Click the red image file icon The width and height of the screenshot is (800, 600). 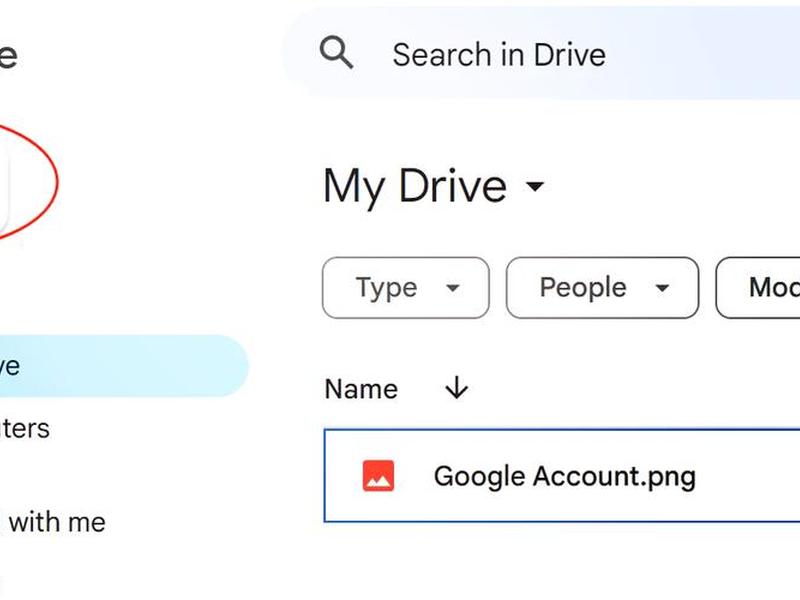tap(378, 476)
